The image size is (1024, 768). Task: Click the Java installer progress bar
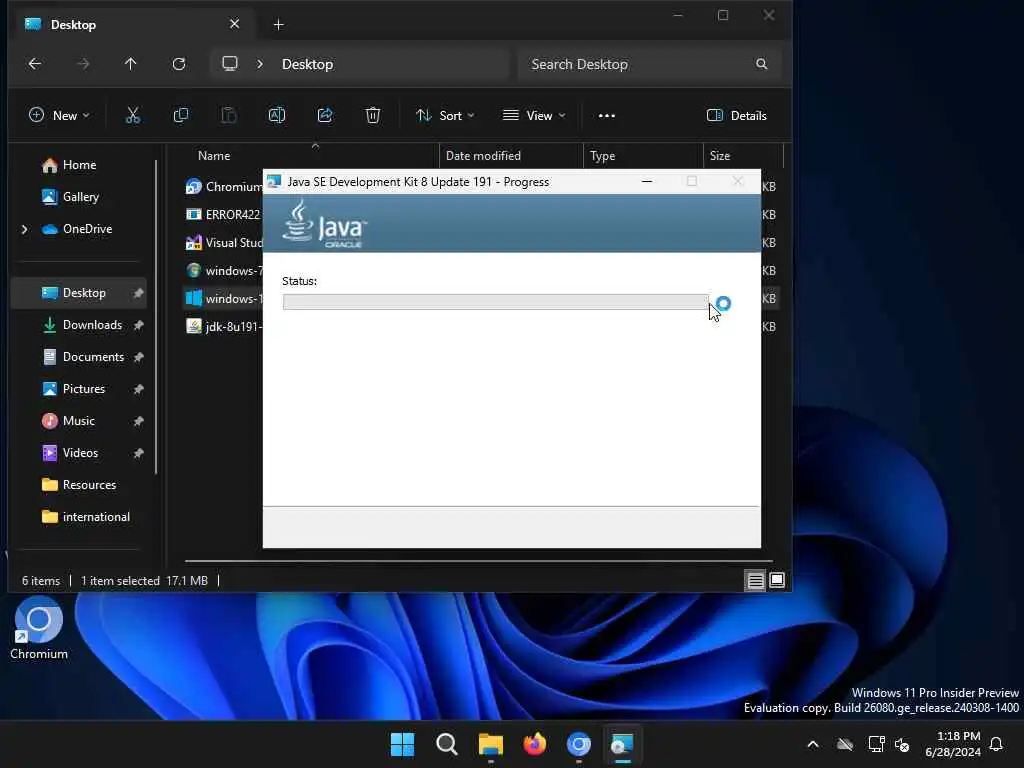coord(496,302)
